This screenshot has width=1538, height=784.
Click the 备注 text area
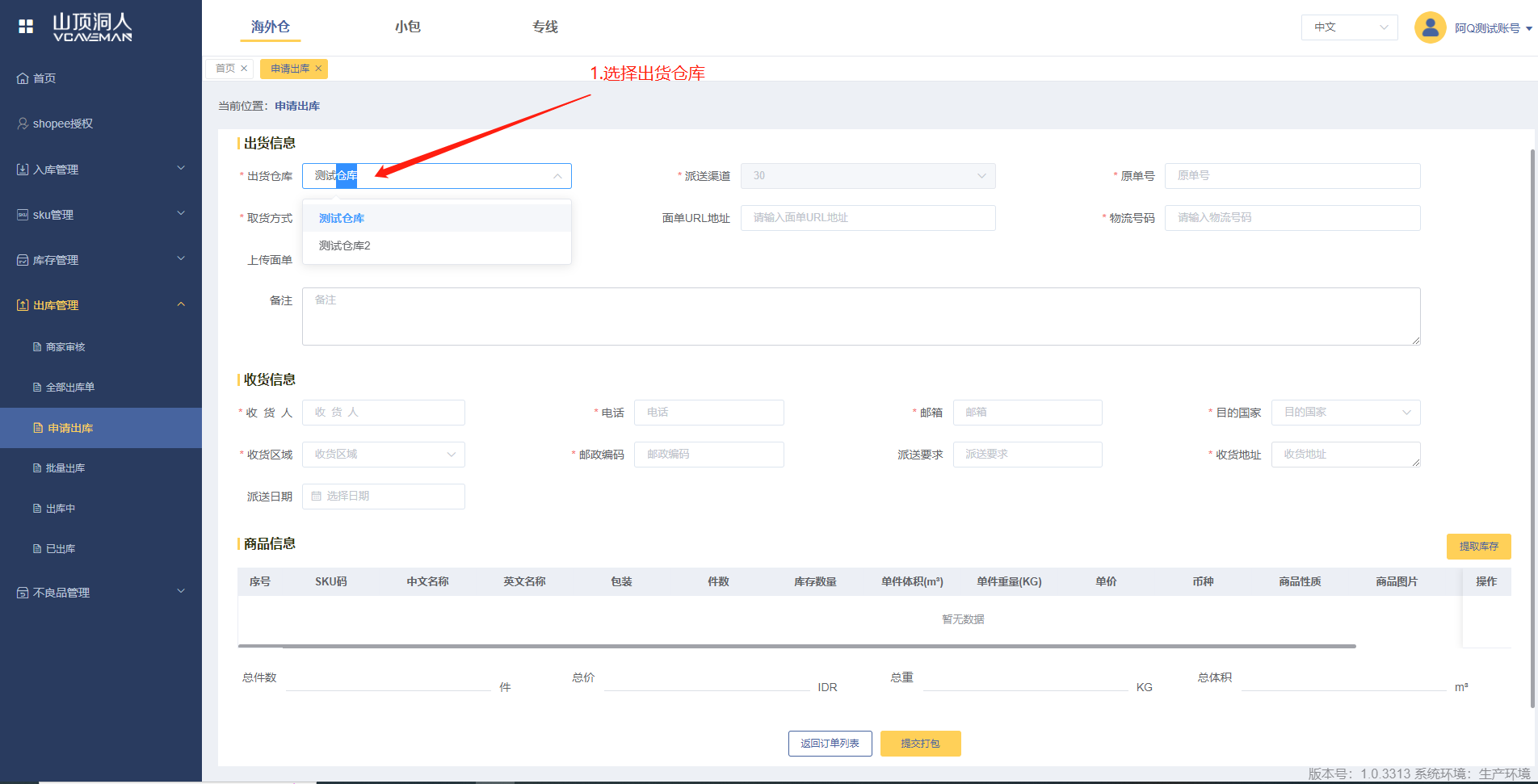click(860, 317)
